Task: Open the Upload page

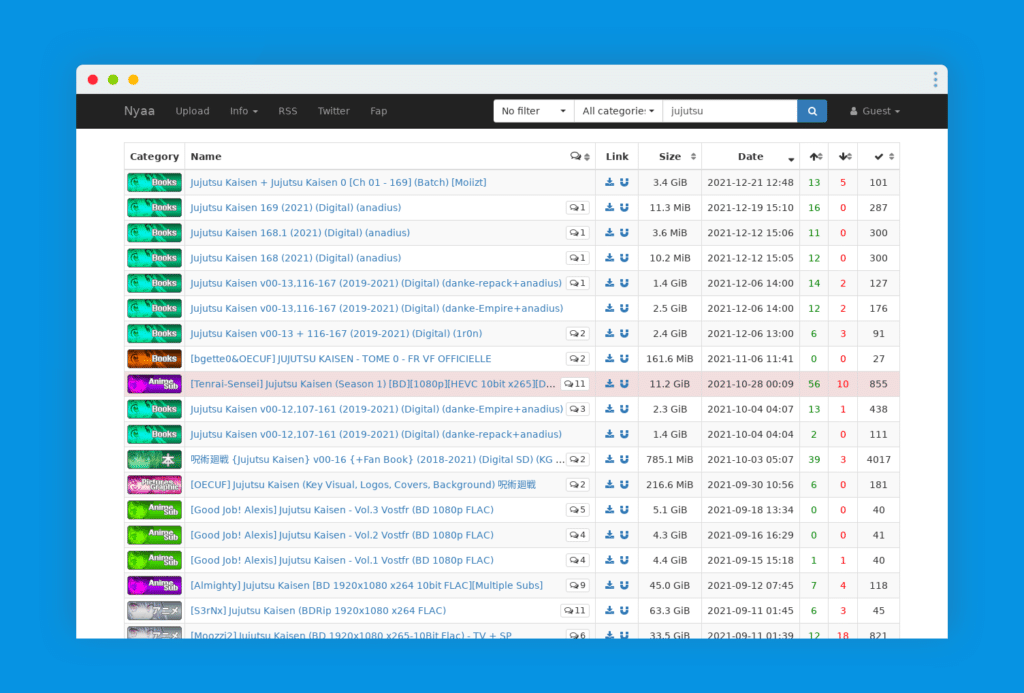Action: coord(192,111)
